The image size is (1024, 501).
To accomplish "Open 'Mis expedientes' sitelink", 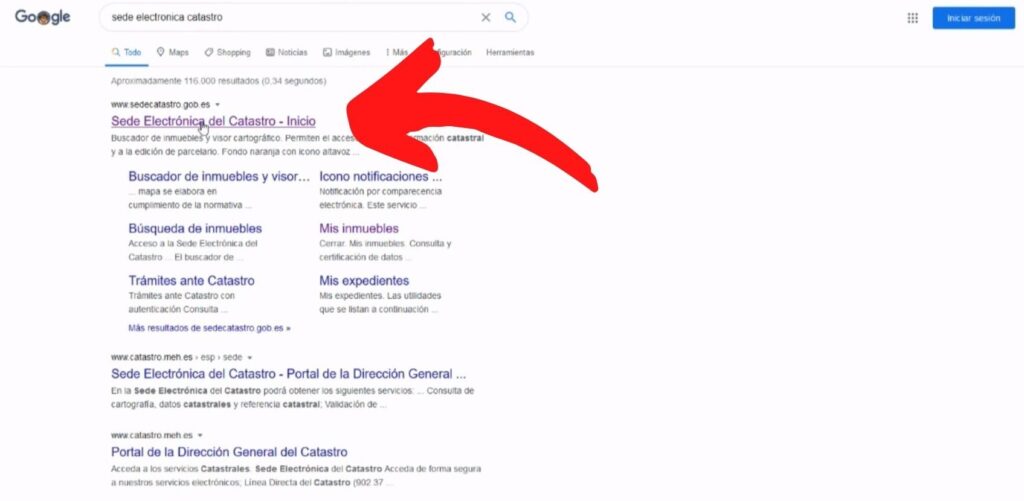I will (x=364, y=281).
